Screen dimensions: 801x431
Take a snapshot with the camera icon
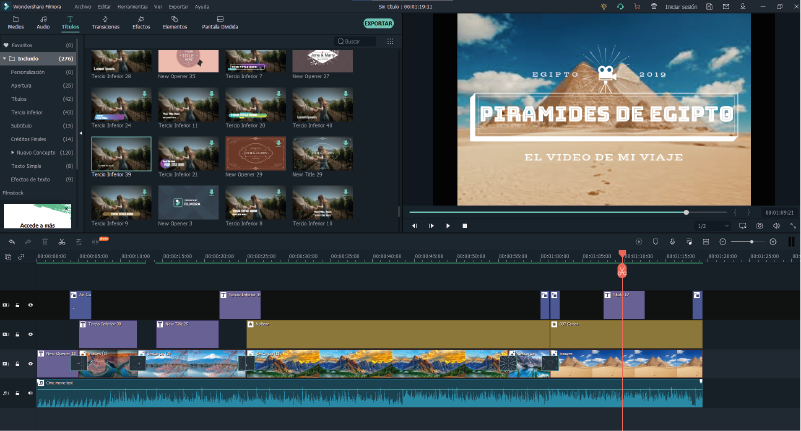(760, 226)
